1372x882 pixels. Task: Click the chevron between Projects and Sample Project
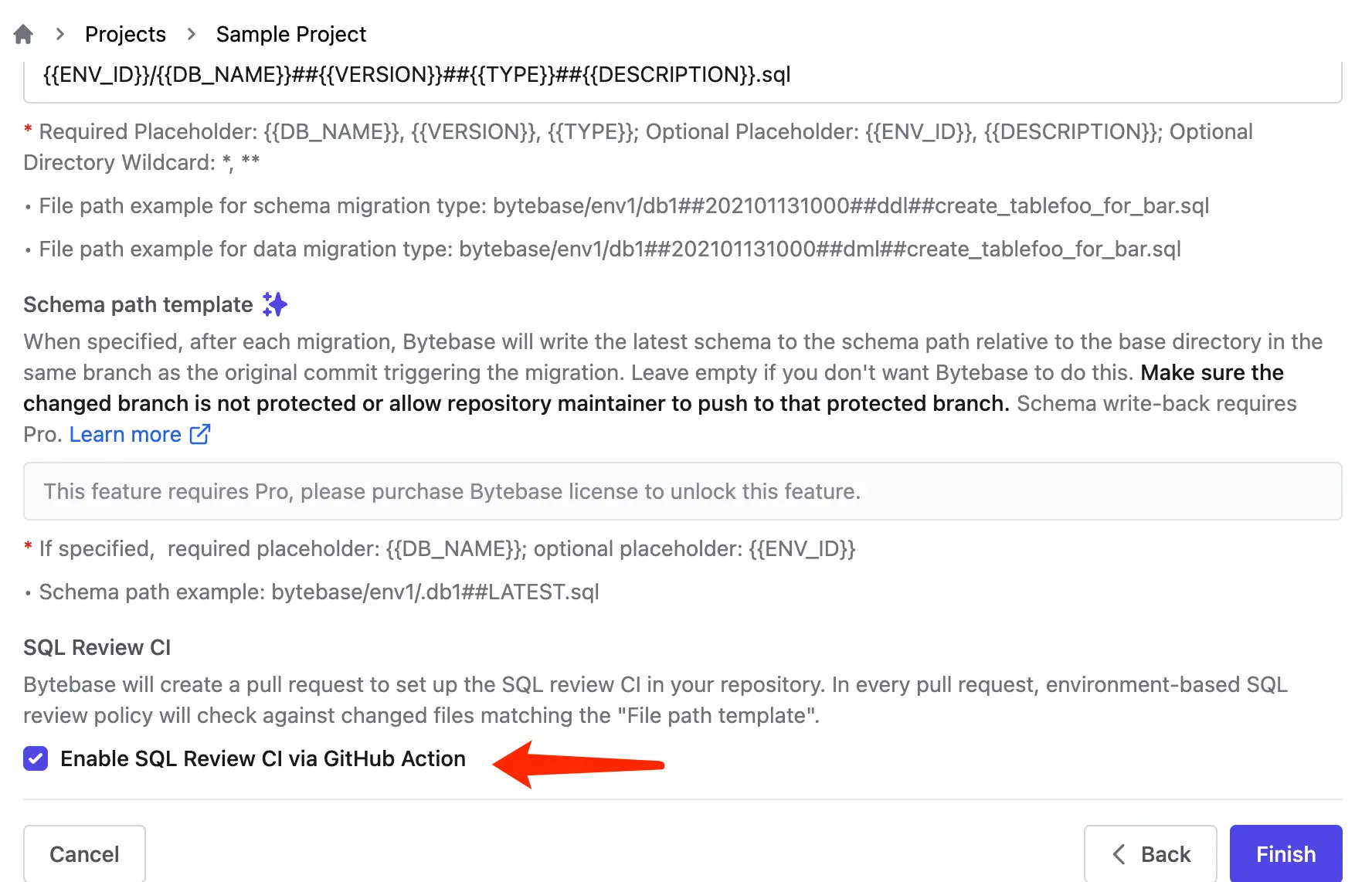pos(191,34)
